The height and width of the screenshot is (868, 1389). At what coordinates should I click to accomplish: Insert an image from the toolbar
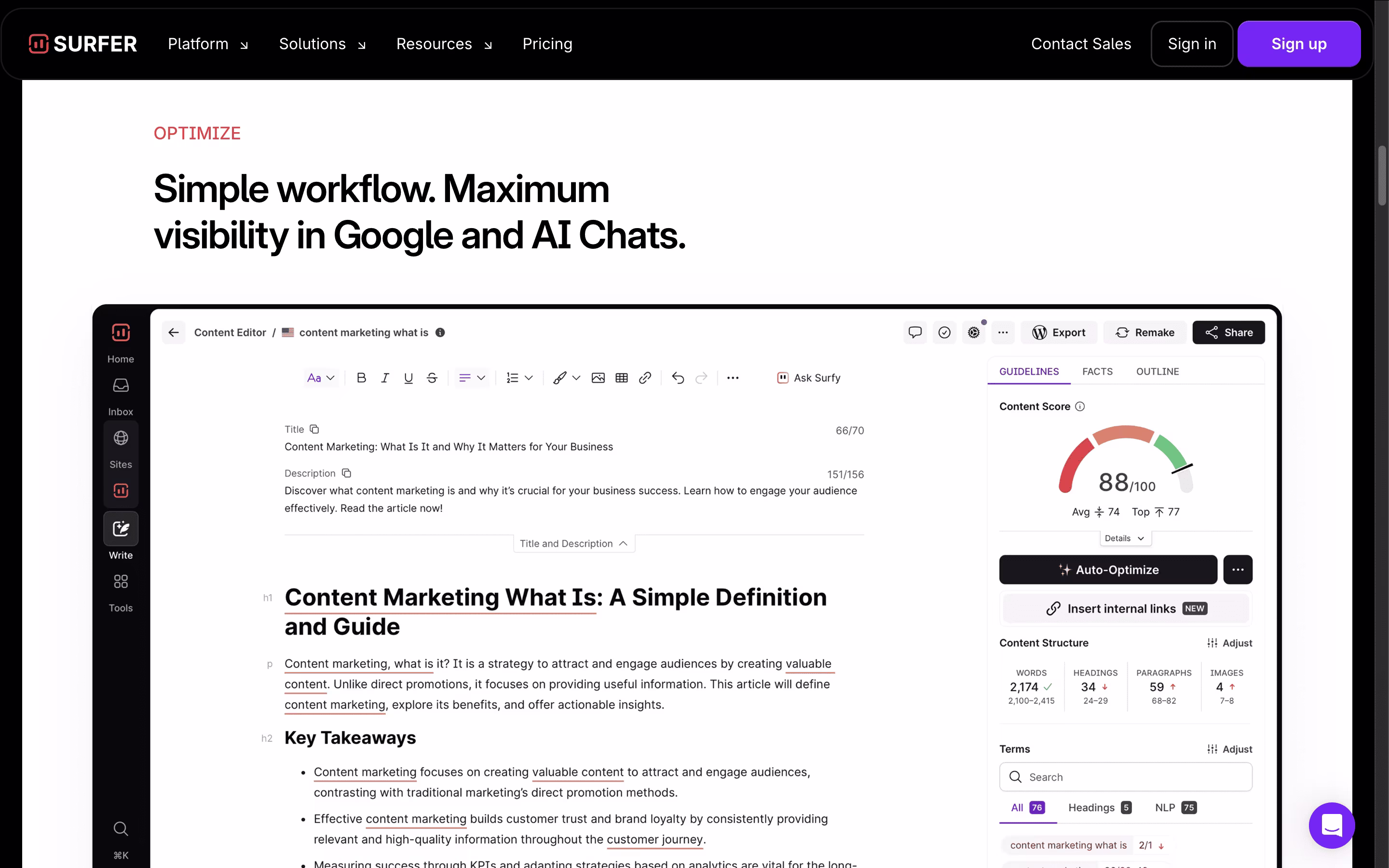coord(598,378)
